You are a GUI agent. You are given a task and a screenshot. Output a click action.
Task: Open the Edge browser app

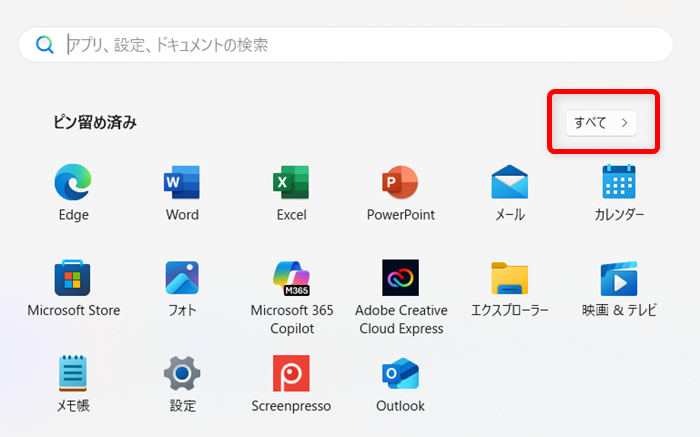(x=73, y=182)
